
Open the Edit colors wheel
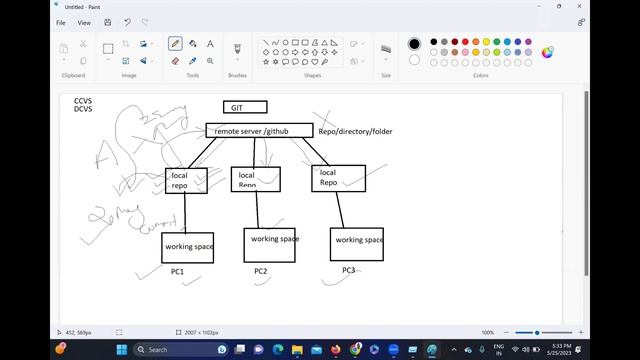point(547,52)
